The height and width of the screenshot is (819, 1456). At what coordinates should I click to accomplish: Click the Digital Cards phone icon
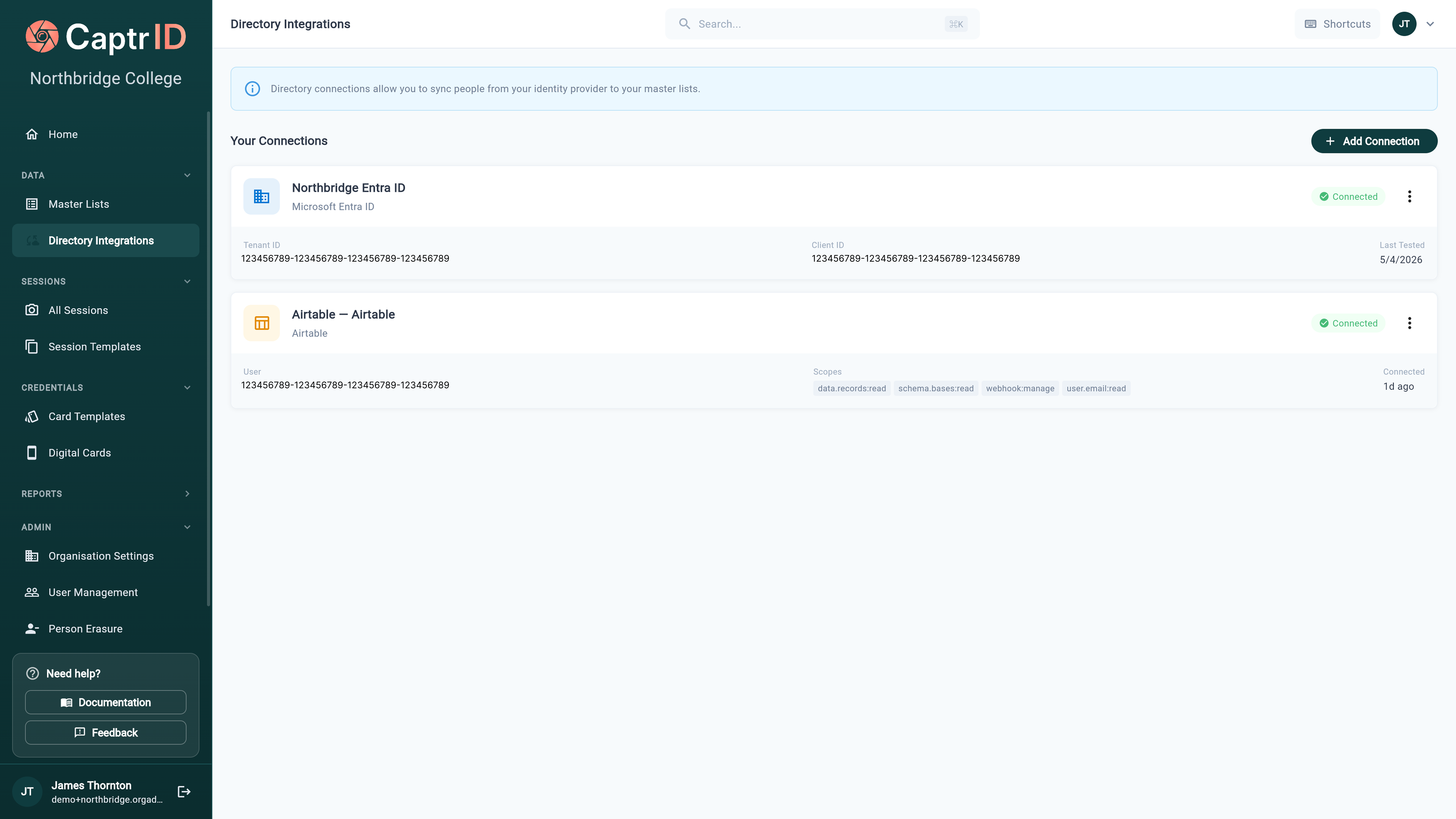click(x=32, y=453)
